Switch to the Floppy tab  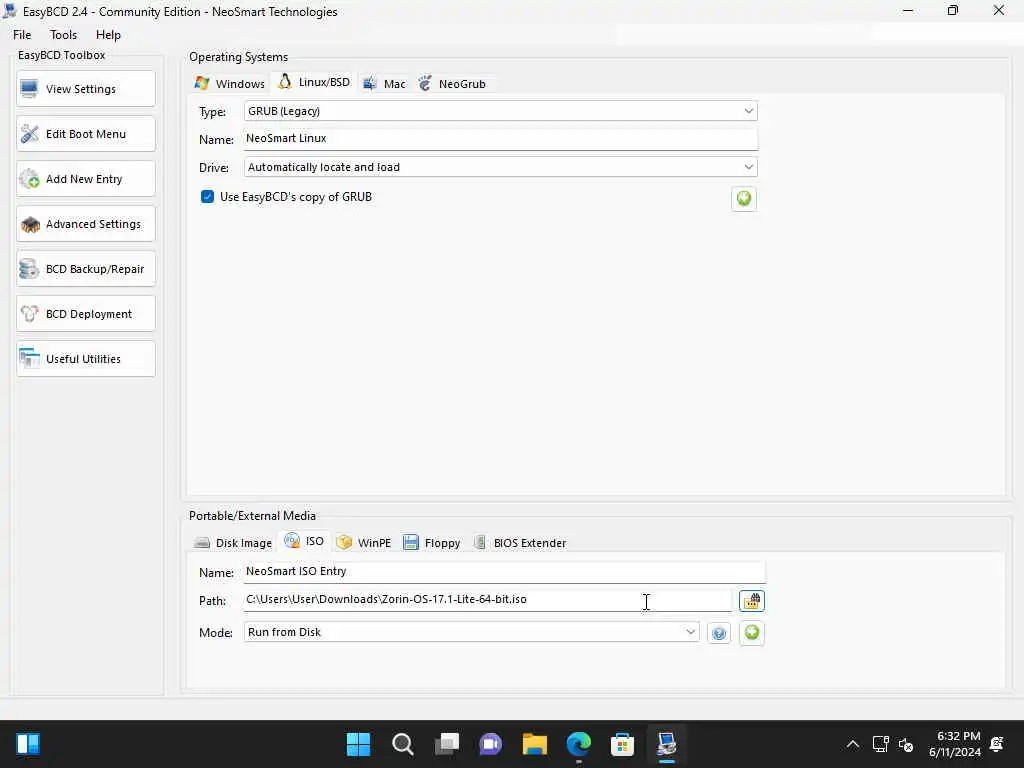[432, 543]
